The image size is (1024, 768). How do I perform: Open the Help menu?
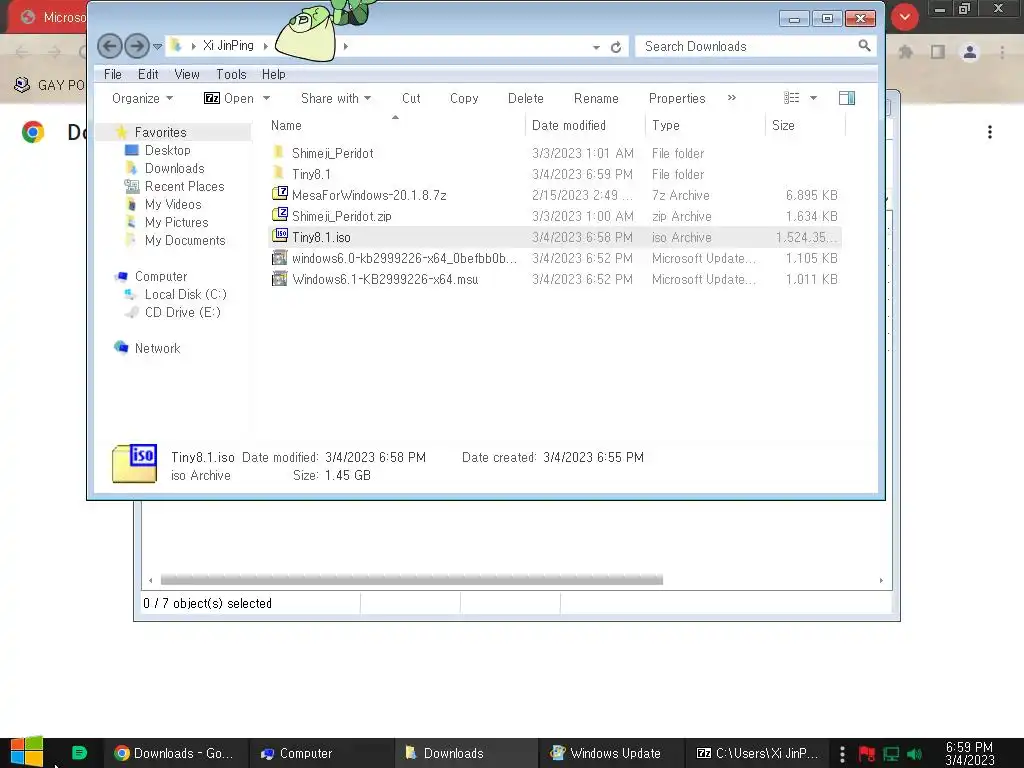pos(274,74)
